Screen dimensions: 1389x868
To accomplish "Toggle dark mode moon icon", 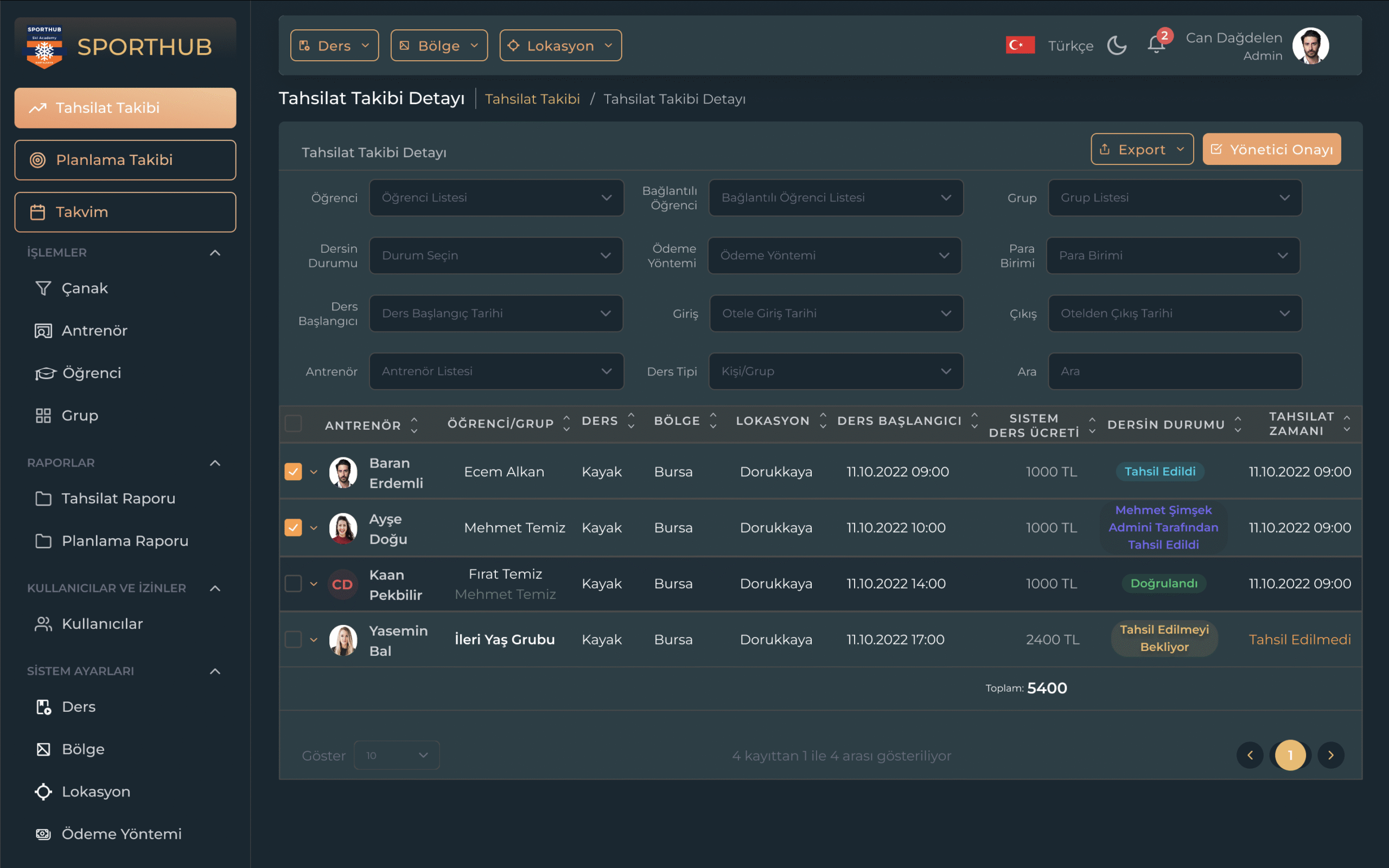I will pos(1117,46).
